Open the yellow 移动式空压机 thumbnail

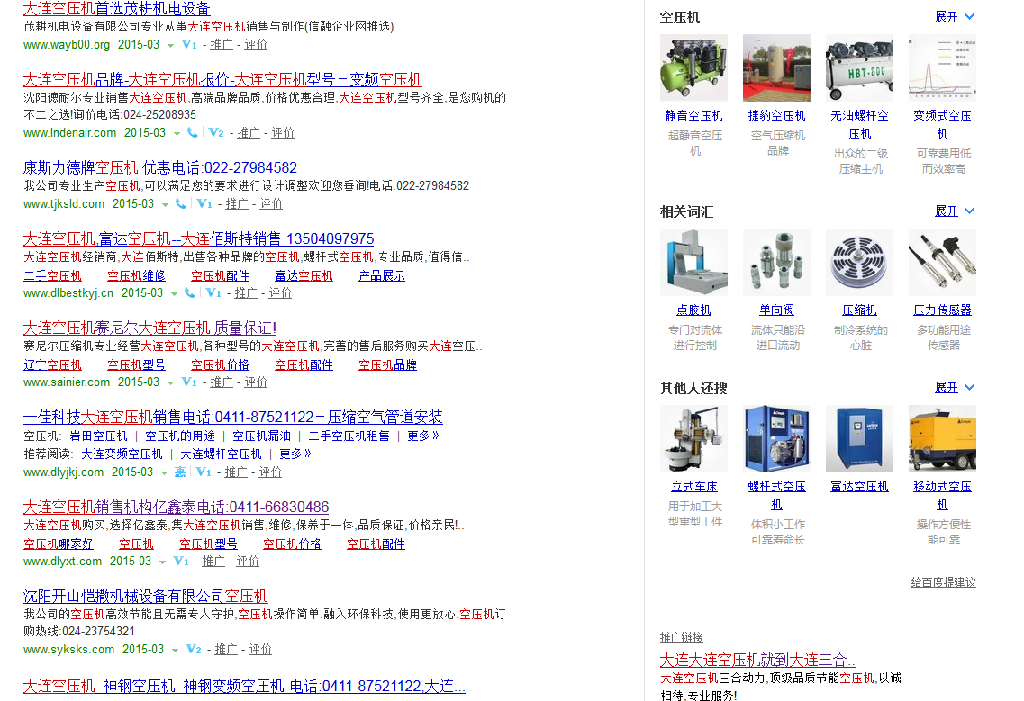tap(942, 438)
